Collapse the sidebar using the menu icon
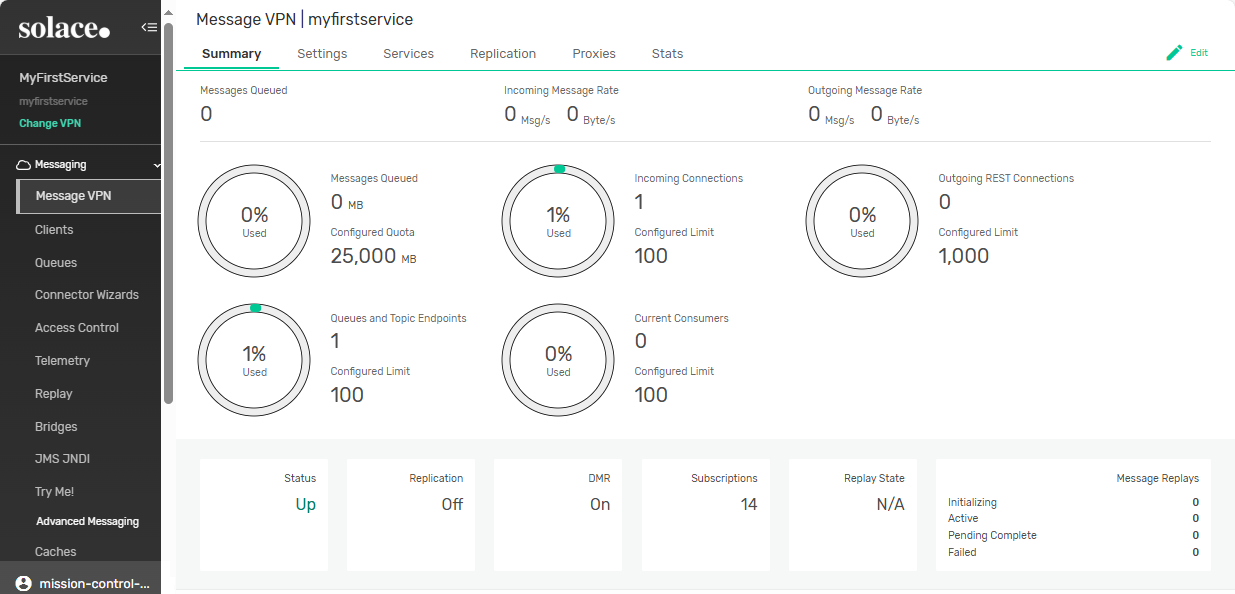This screenshot has width=1235, height=594. tap(149, 27)
